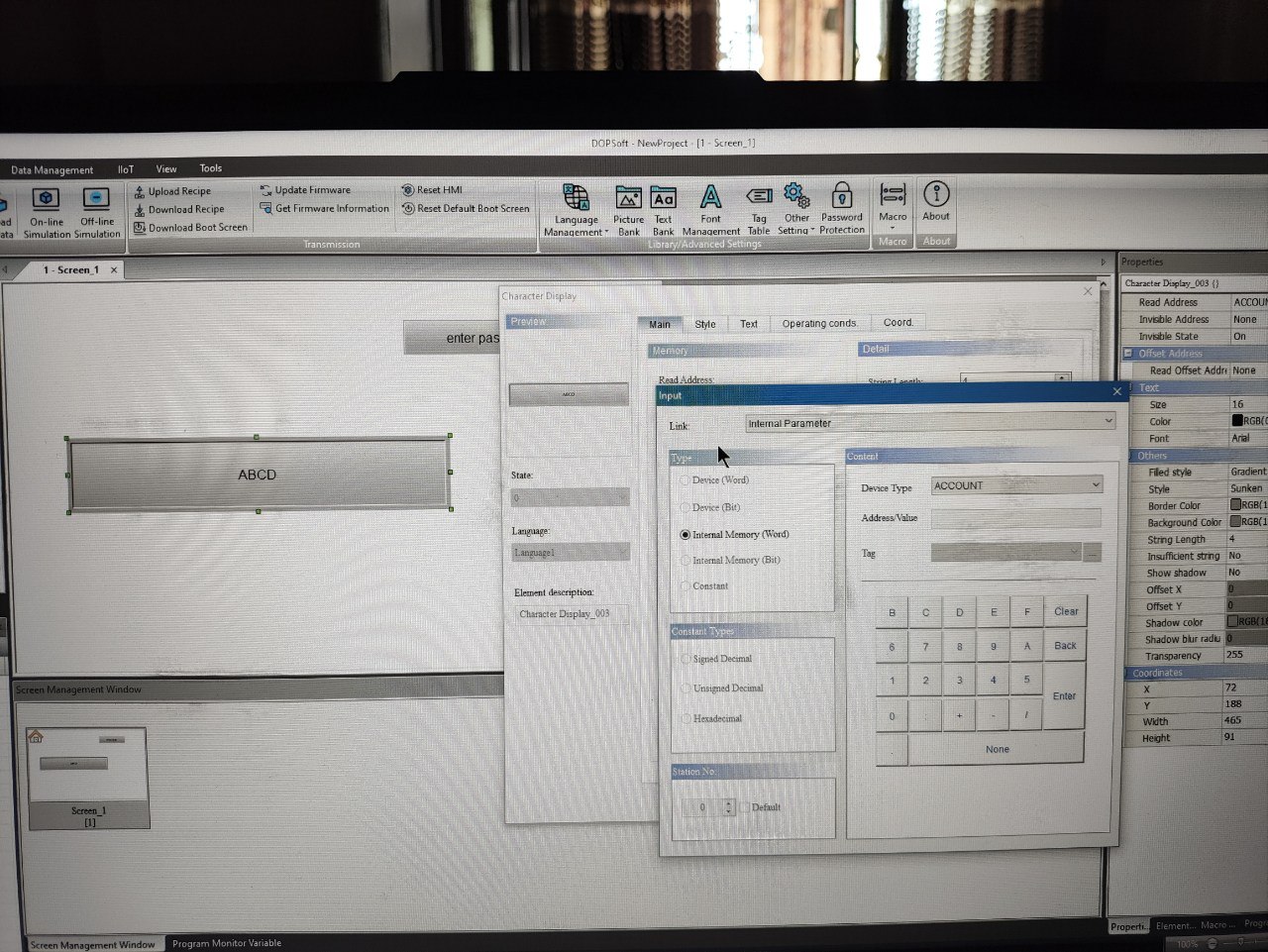Open the Tag dropdown in Input dialog
The height and width of the screenshot is (952, 1268).
click(1005, 553)
